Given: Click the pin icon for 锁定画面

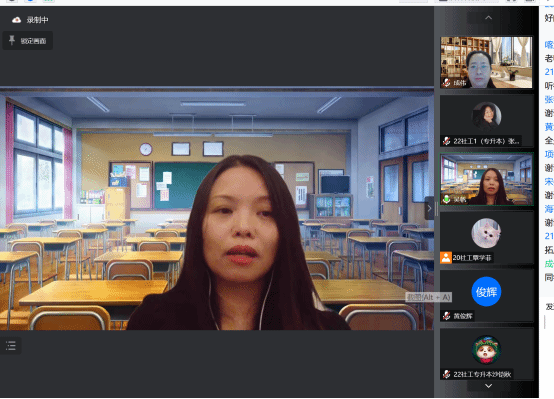Looking at the screenshot, I should tap(12, 40).
